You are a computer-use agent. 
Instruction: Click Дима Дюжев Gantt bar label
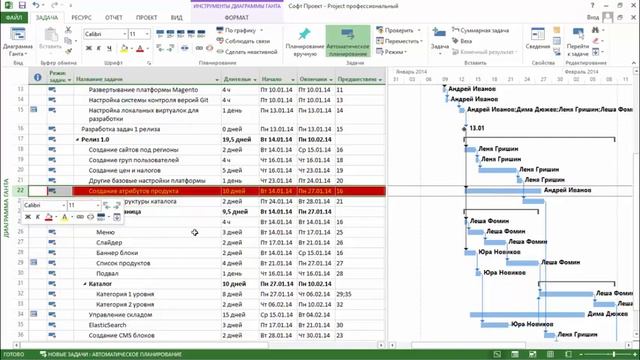pos(607,313)
